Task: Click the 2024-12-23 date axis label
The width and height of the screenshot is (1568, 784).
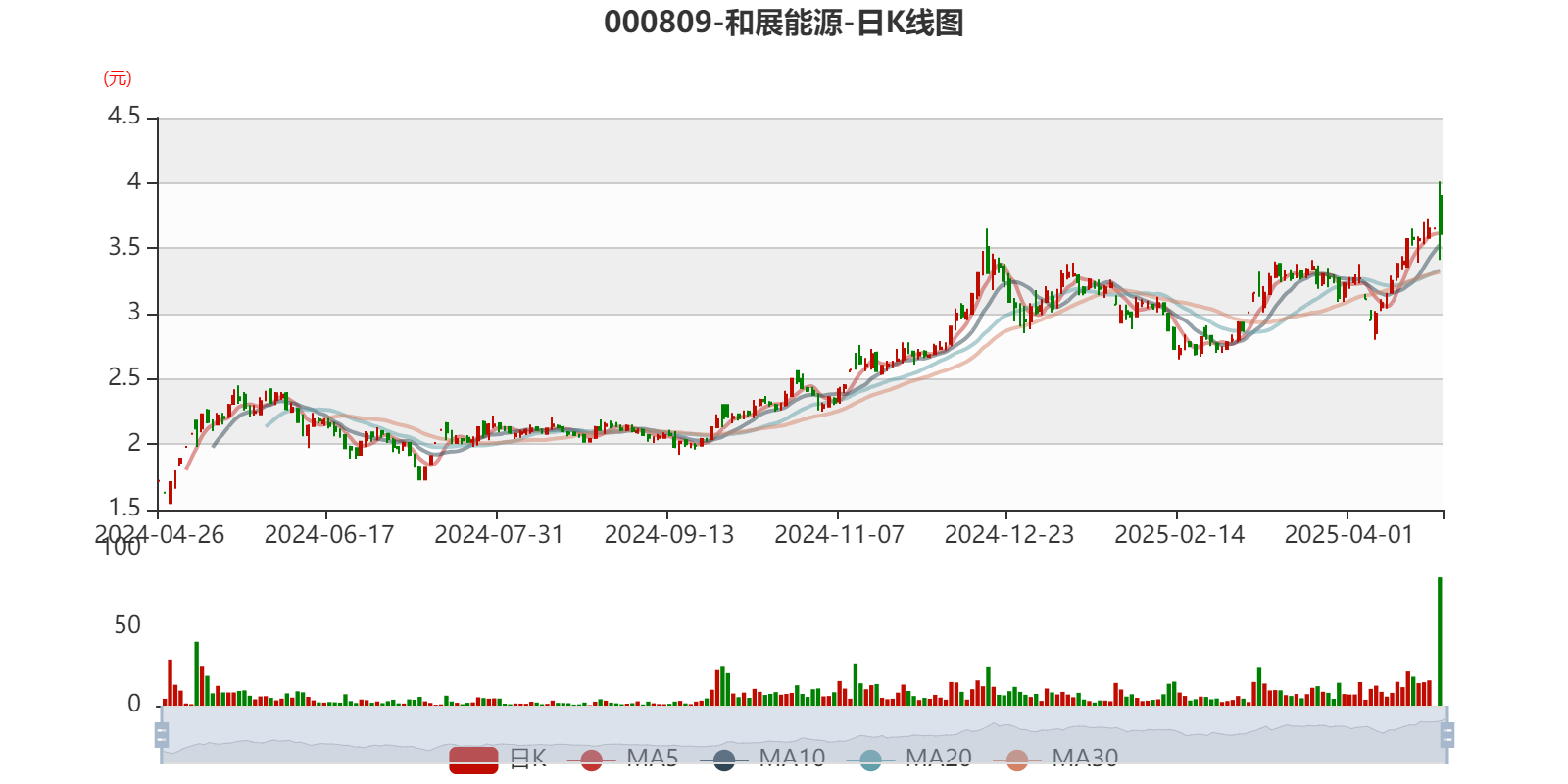Action: pos(1009,535)
